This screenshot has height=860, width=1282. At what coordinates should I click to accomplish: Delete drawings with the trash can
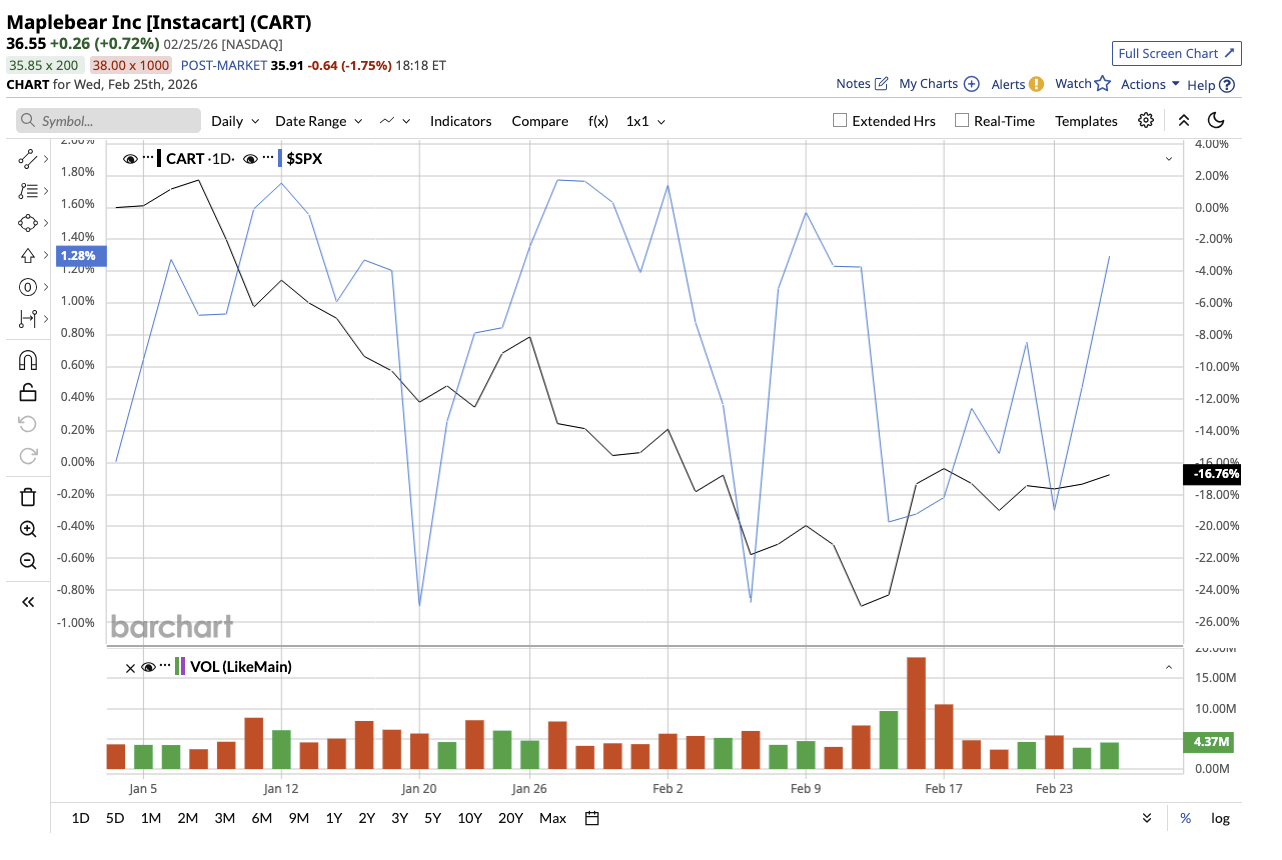pyautogui.click(x=28, y=497)
